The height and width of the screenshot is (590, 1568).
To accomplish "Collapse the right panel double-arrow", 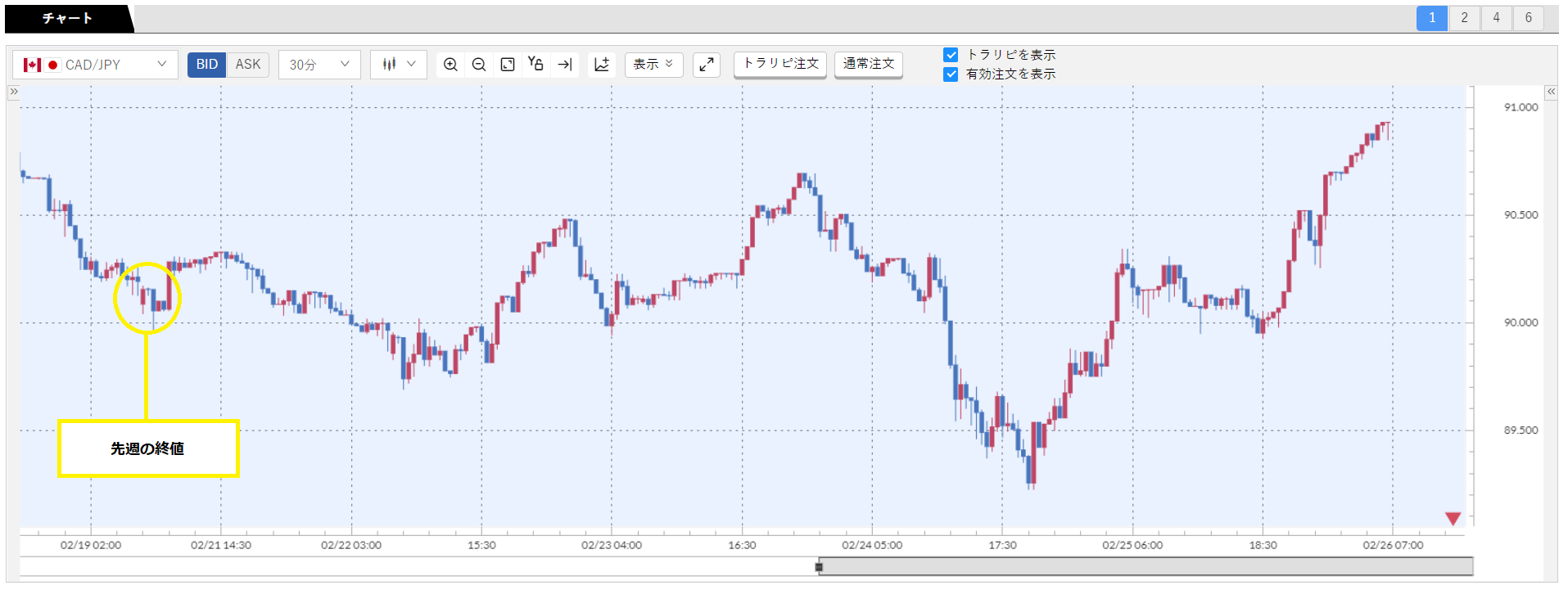I will coord(1551,92).
